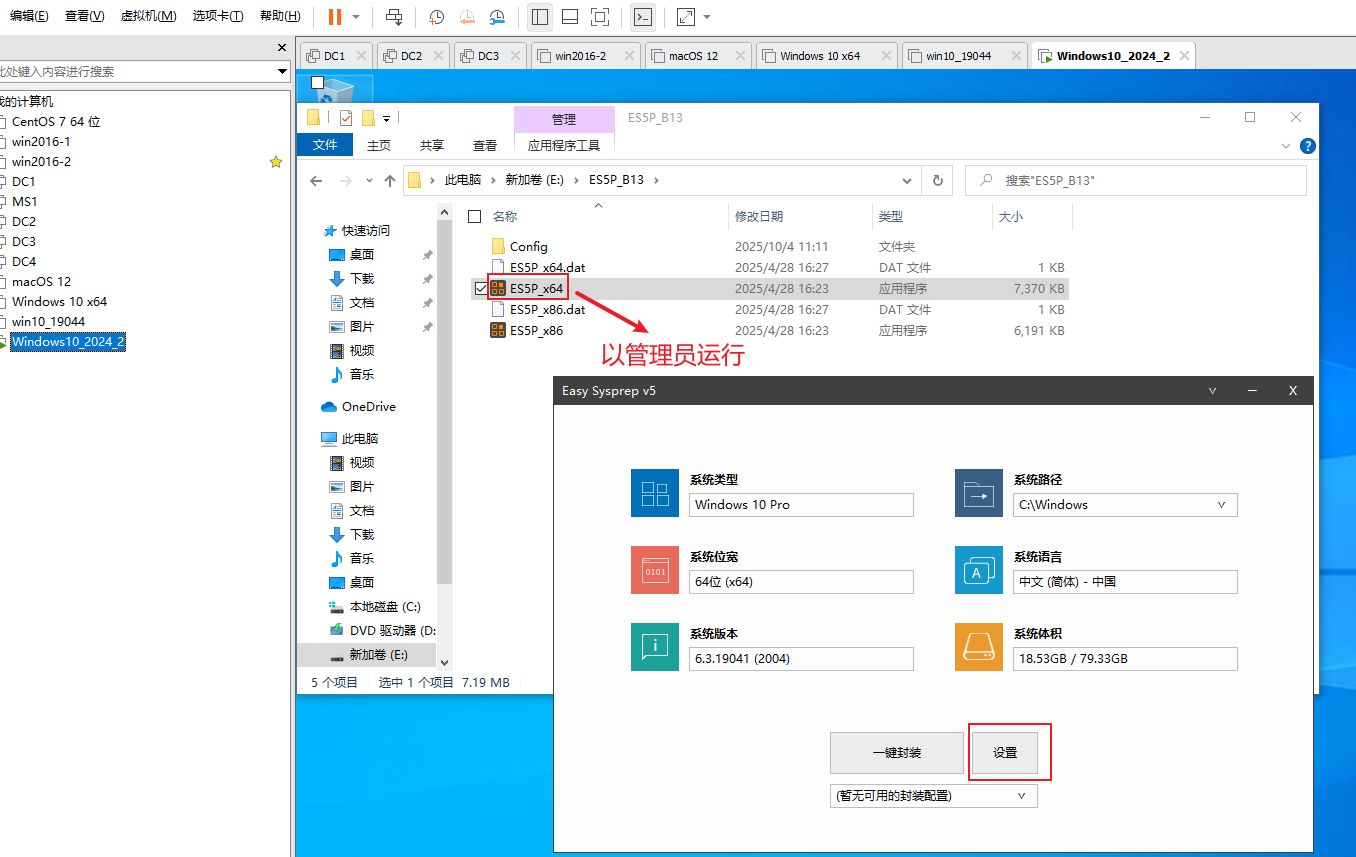
Task: Click the VMware pause virtual machine icon
Action: coord(334,17)
